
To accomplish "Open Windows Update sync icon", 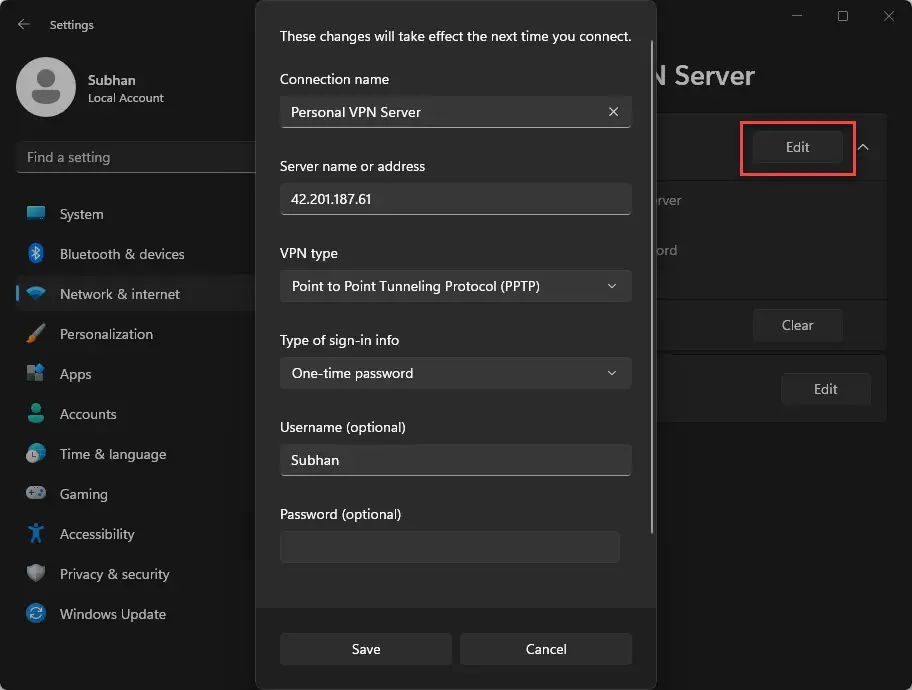I will (x=36, y=614).
